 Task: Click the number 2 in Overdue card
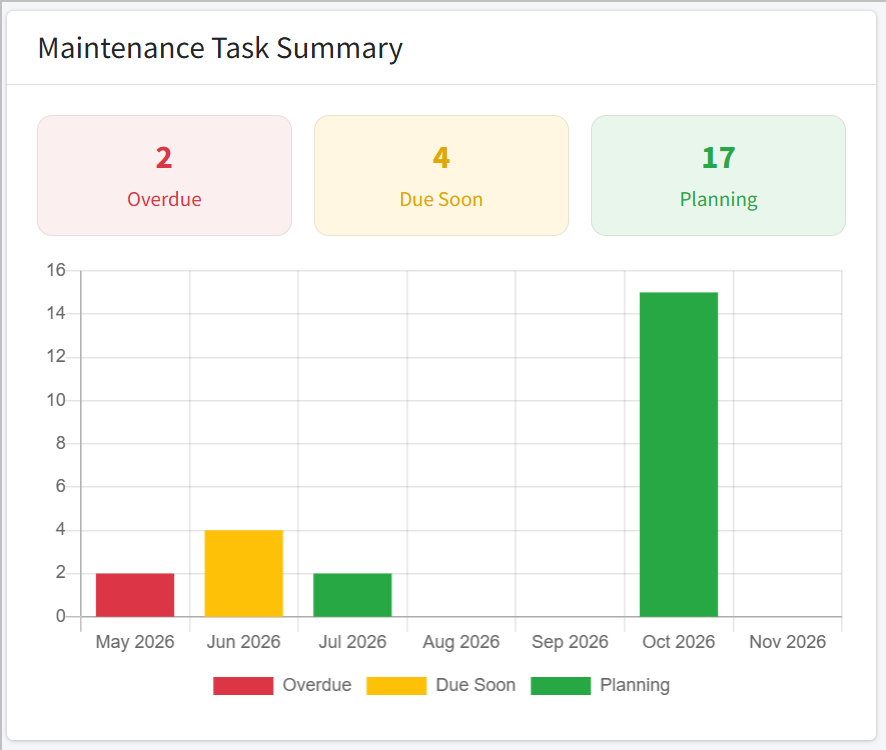164,158
